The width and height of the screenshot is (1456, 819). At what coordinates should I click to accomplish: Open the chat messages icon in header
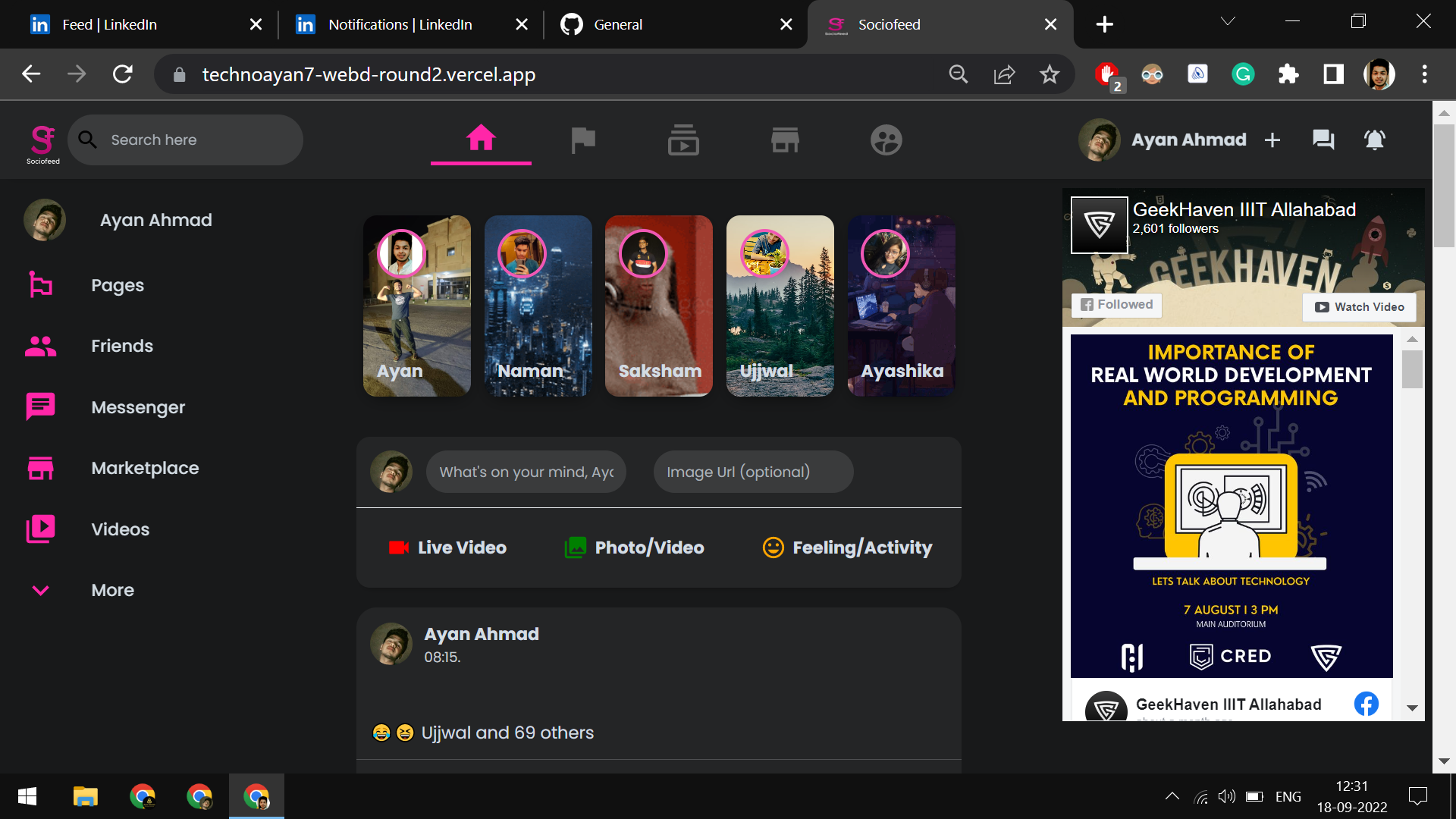(1323, 140)
